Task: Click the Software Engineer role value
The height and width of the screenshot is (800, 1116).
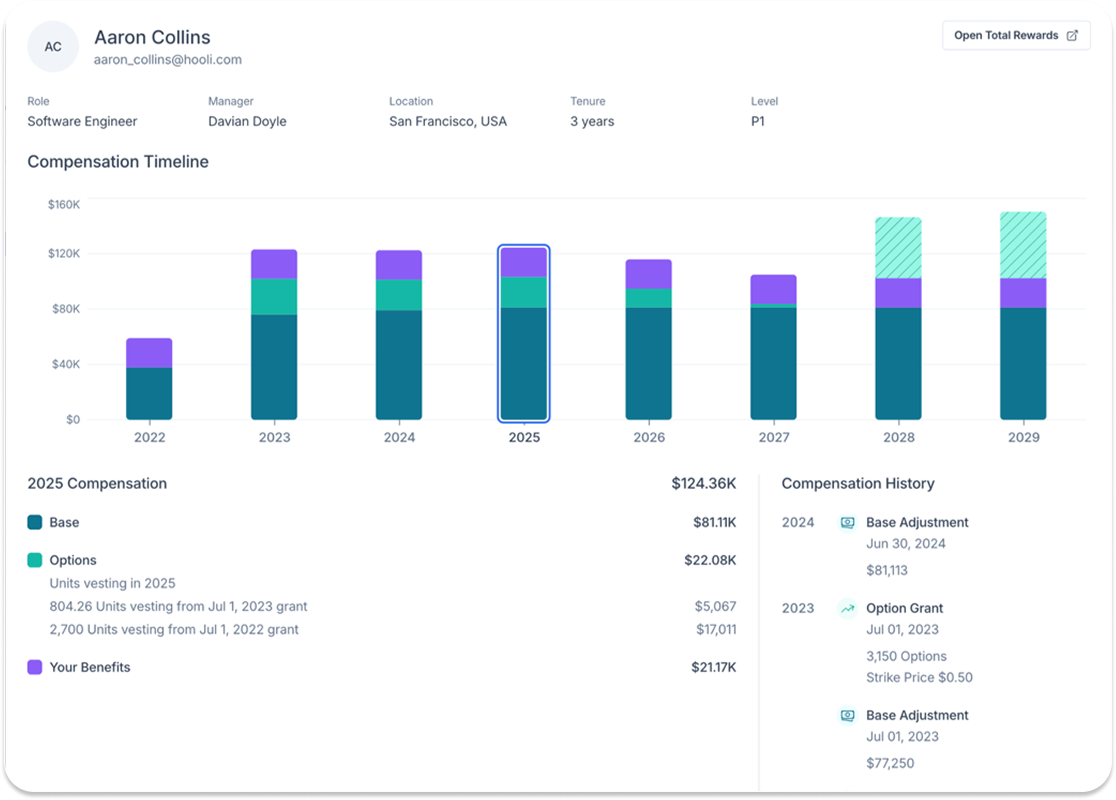Action: click(83, 122)
